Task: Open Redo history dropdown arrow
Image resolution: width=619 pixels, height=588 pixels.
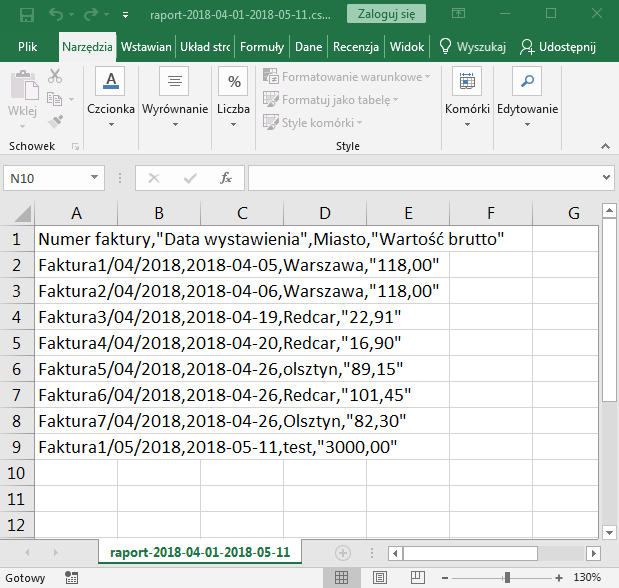Action: (x=106, y=15)
